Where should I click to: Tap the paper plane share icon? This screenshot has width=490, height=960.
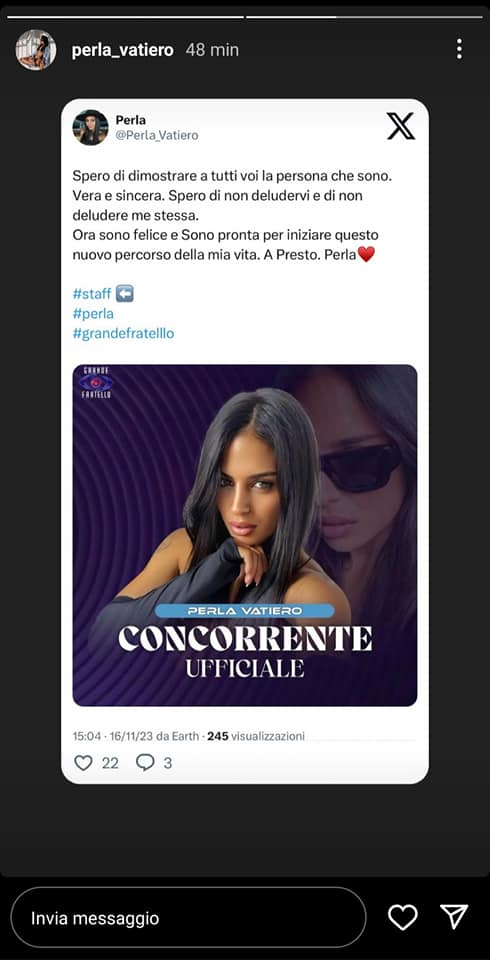point(454,917)
